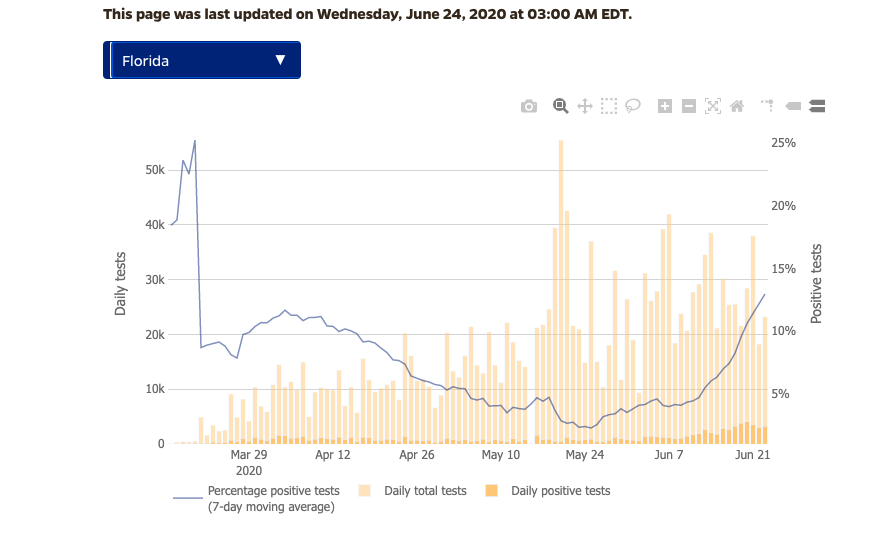Click the camera icon to download plot

529,106
